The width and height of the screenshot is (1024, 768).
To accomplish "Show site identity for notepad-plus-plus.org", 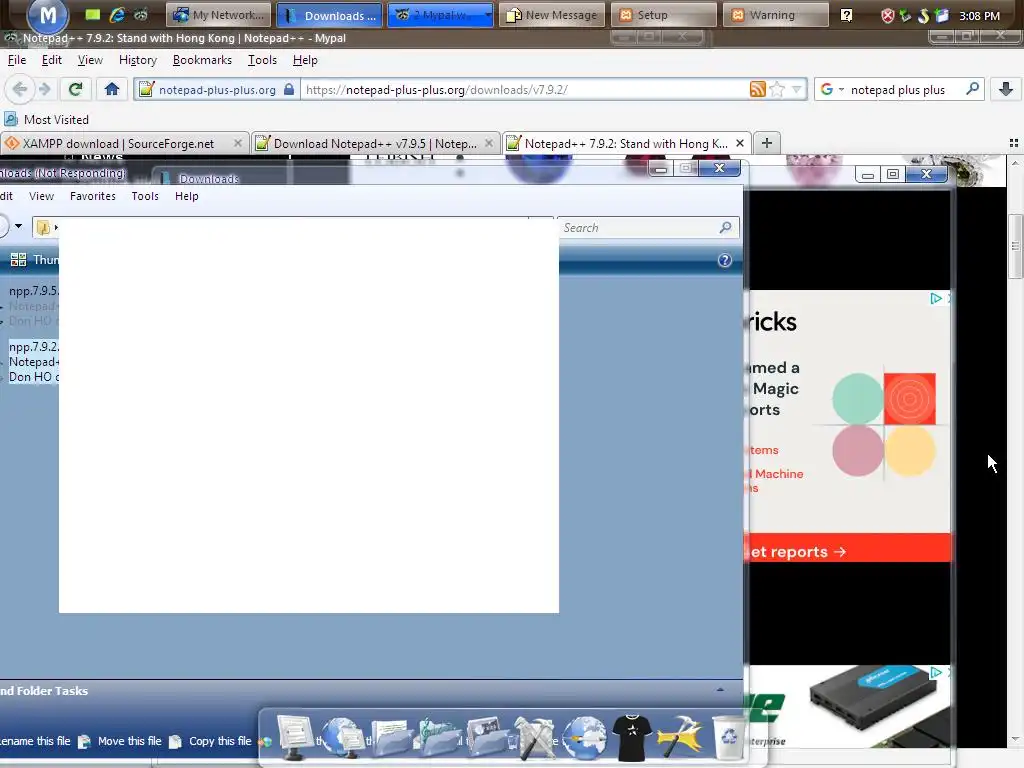I will pyautogui.click(x=217, y=89).
